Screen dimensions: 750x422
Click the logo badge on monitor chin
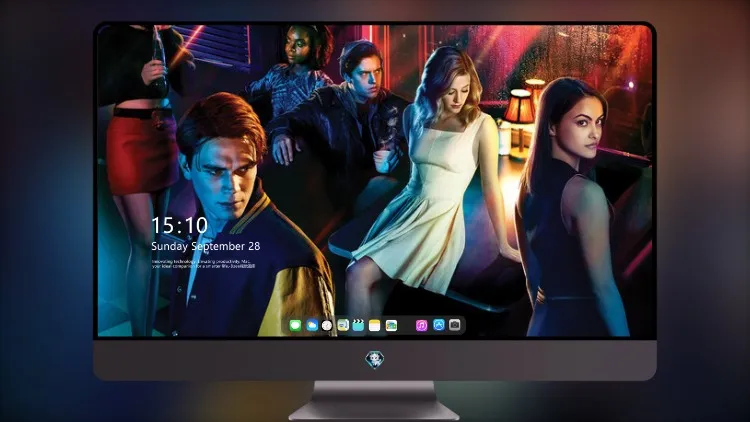point(375,359)
